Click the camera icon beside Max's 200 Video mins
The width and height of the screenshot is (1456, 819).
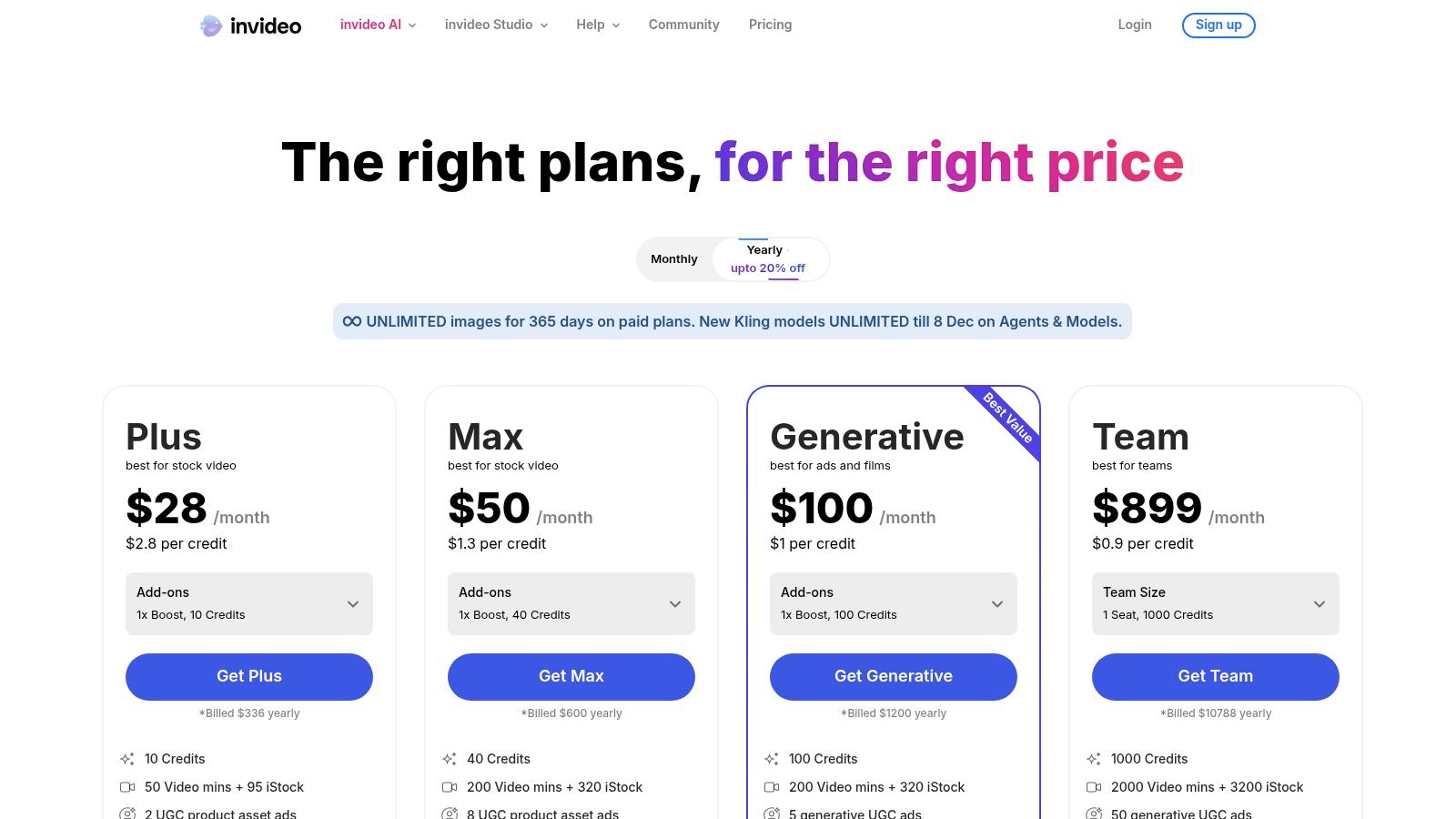pyautogui.click(x=450, y=787)
